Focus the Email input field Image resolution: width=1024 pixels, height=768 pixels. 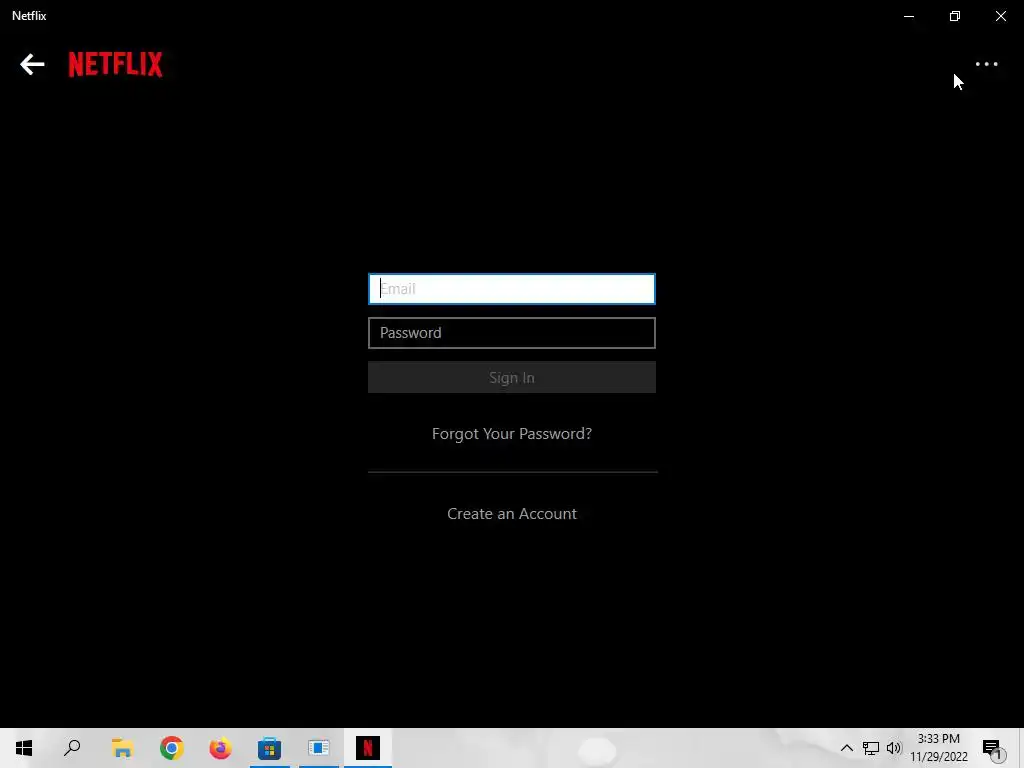pyautogui.click(x=511, y=289)
